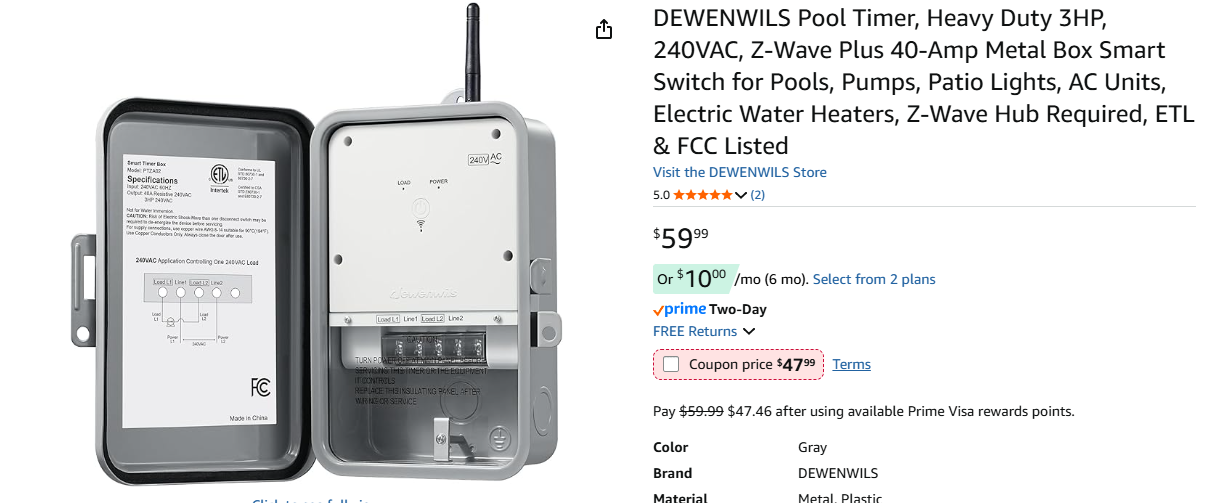This screenshot has width=1211, height=503.
Task: Tick the Coupon price checkbox
Action: 671,365
